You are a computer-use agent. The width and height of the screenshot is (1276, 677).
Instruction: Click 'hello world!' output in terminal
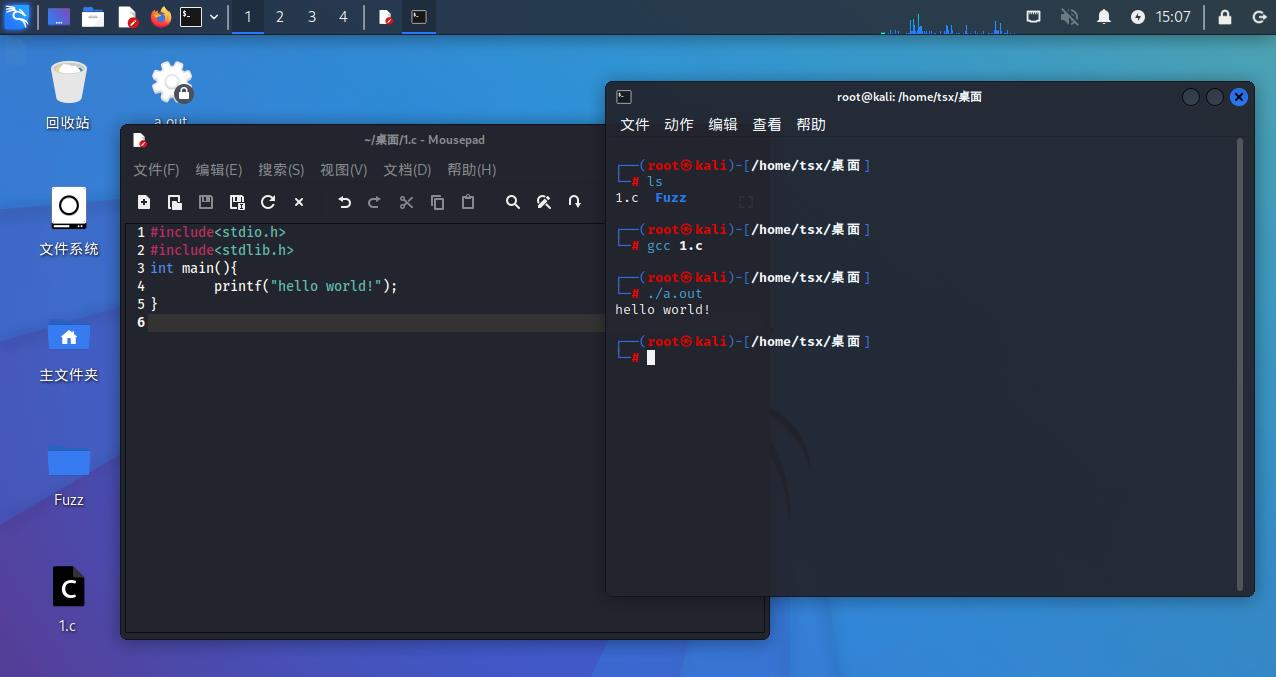coord(663,310)
